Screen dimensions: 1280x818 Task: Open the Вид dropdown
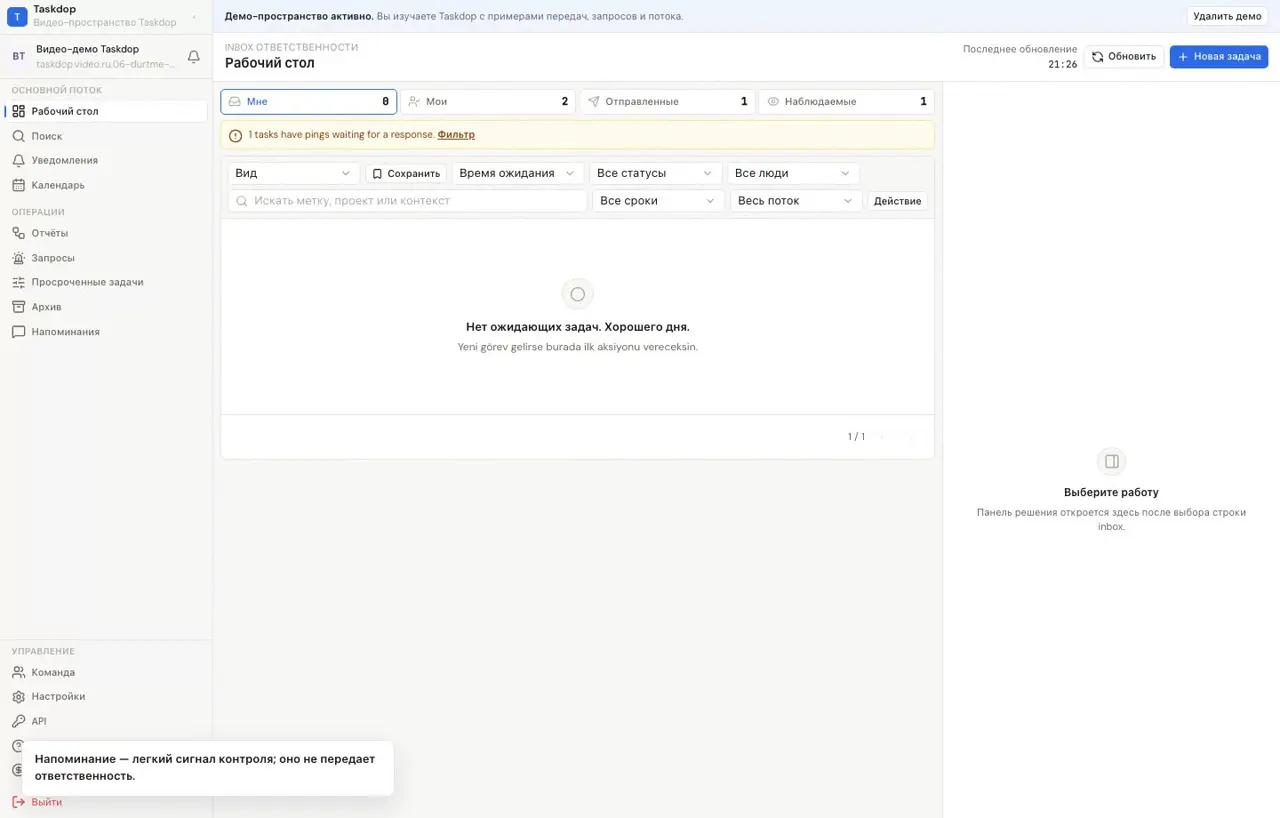click(294, 173)
